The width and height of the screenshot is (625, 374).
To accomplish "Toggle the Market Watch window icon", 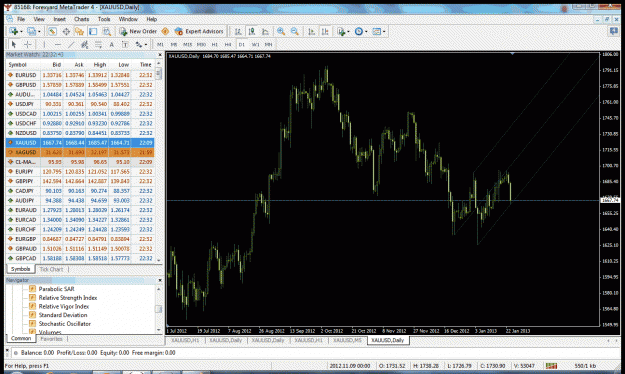I will [52, 31].
